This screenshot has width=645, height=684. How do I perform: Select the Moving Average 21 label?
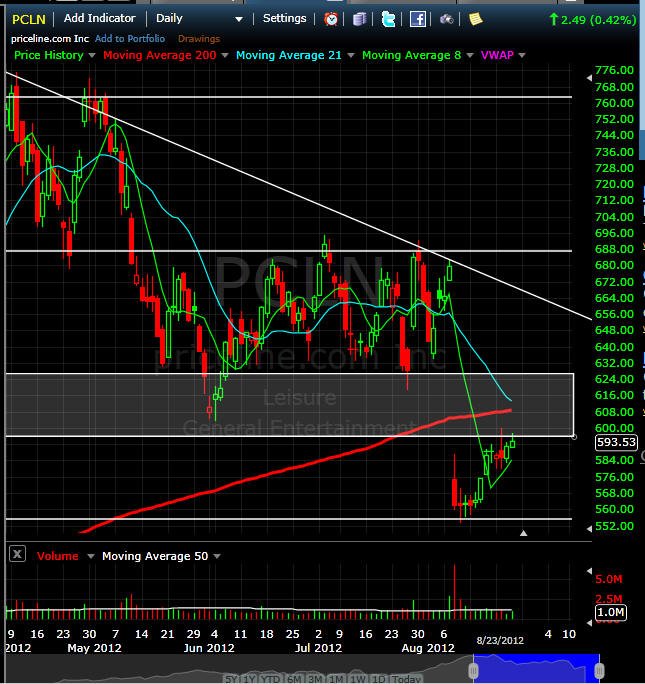click(289, 55)
